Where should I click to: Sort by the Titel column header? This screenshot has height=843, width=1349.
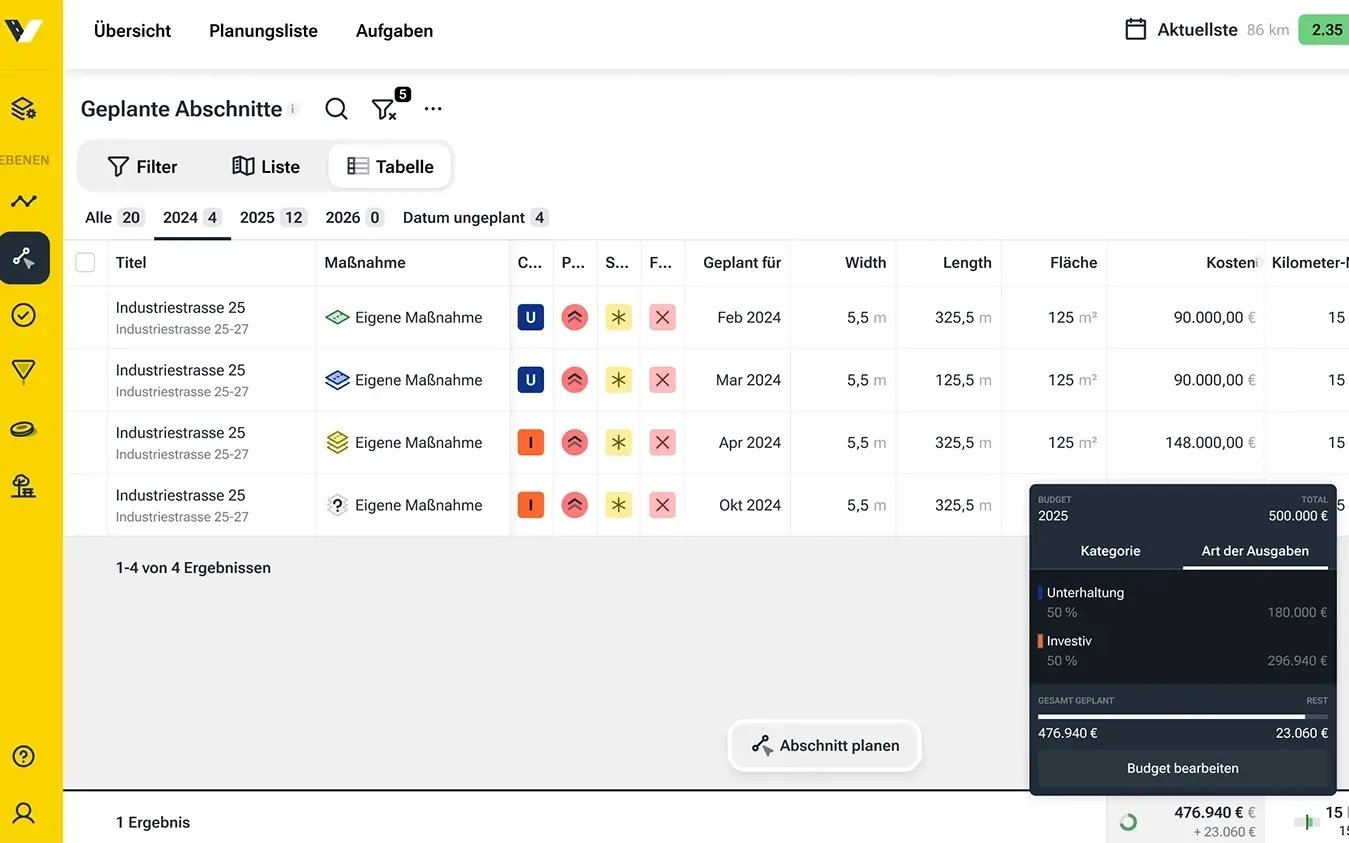(131, 262)
